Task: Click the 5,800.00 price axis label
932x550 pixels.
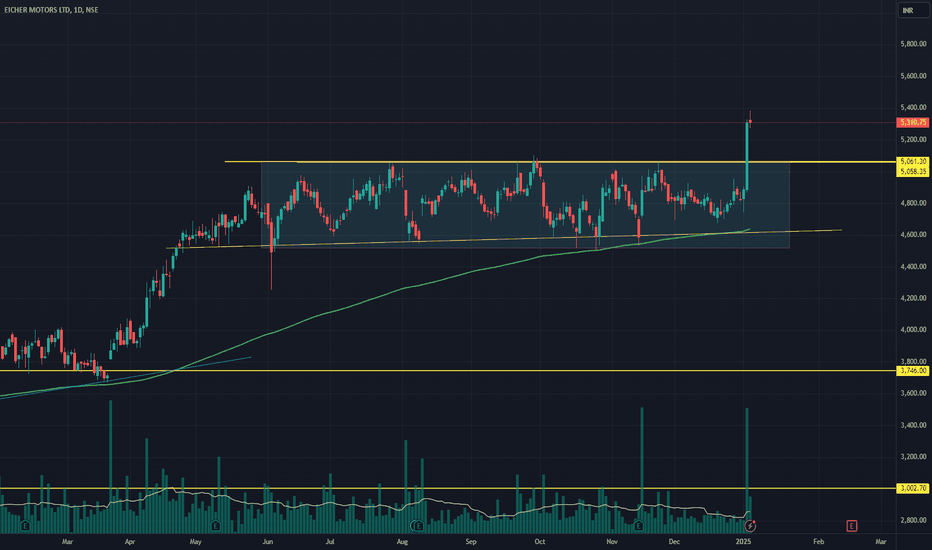Action: click(913, 44)
